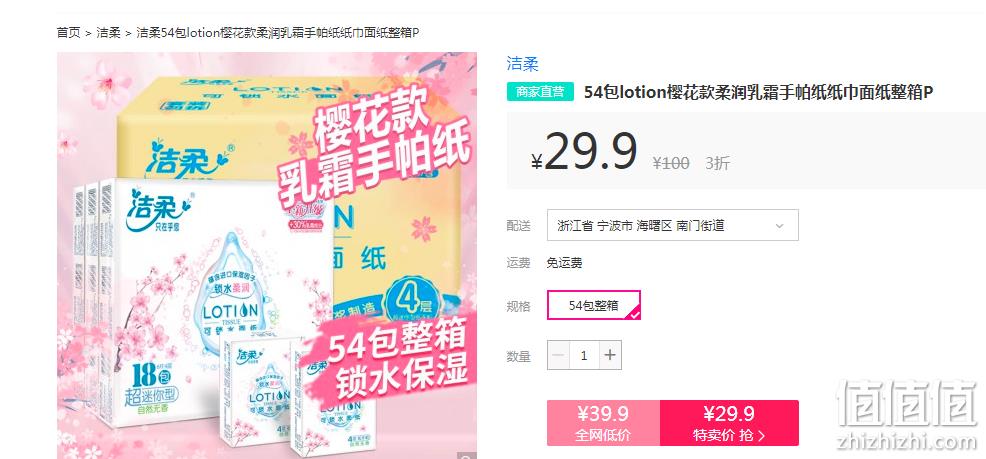Go to 首页 in breadcrumb

tap(69, 33)
